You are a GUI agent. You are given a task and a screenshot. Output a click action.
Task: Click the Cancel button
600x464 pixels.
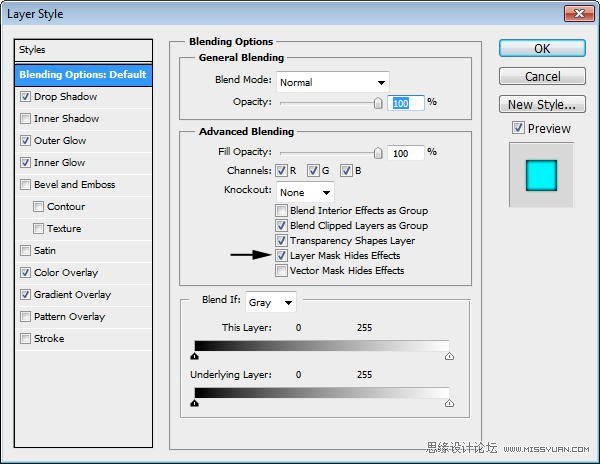coord(542,77)
